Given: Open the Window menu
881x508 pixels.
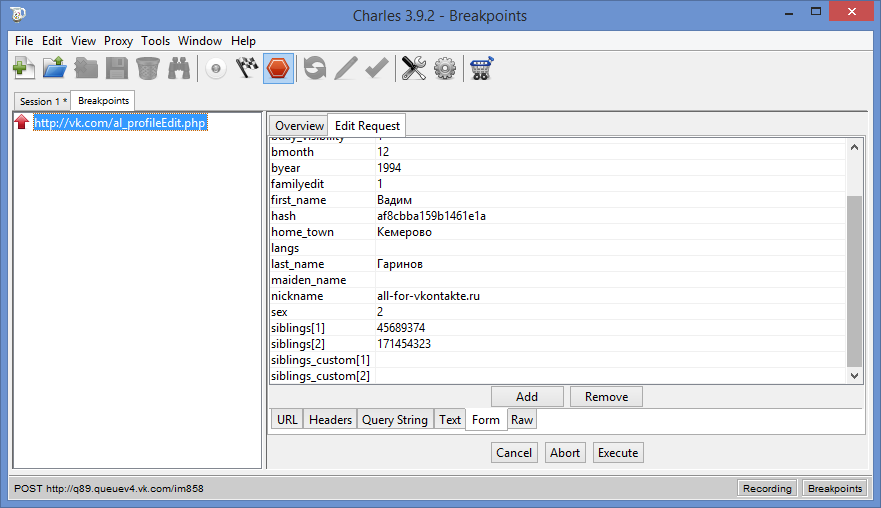Looking at the screenshot, I should coord(200,41).
